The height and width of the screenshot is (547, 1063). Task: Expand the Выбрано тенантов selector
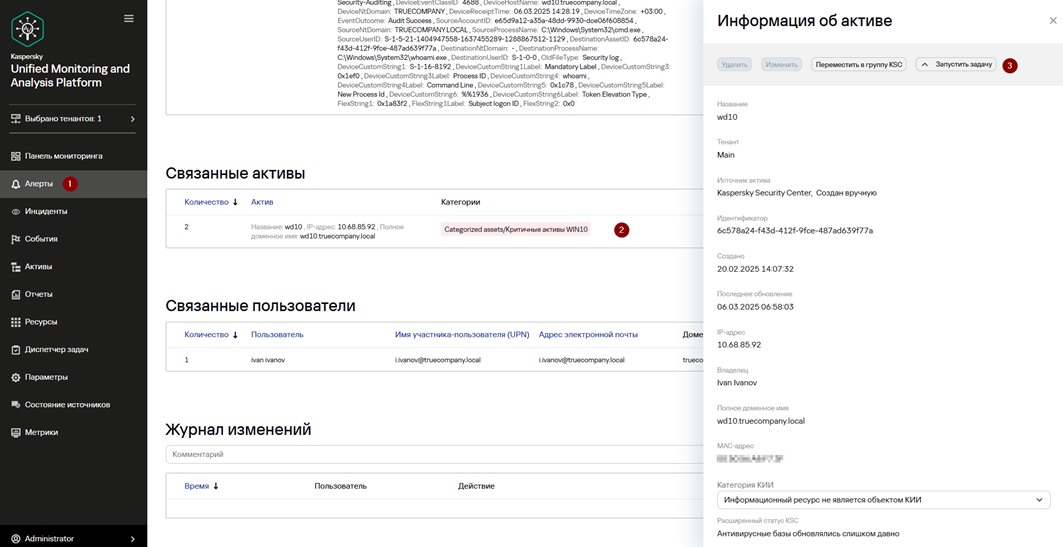pos(73,119)
